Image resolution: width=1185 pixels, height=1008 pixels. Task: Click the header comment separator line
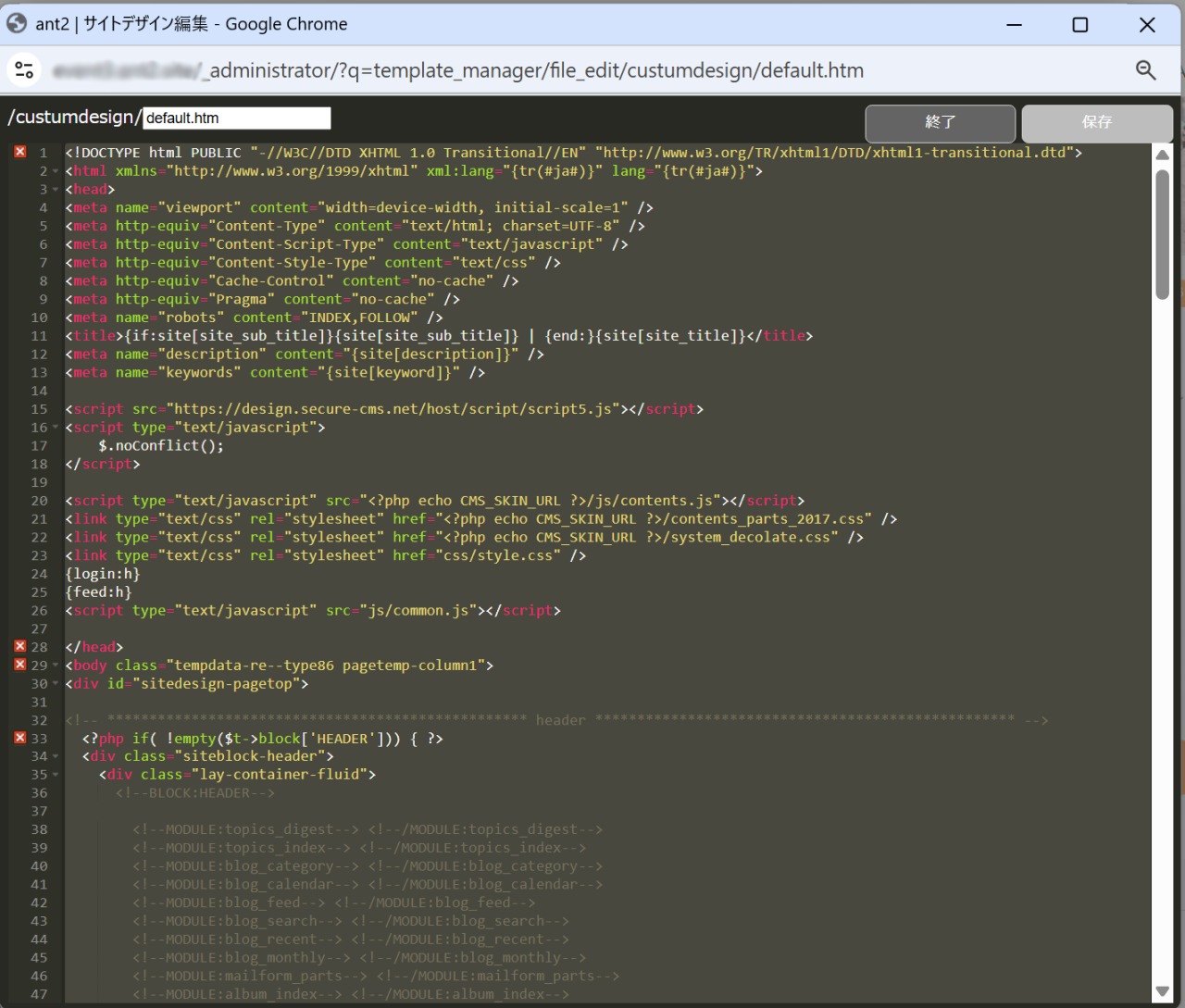(556, 720)
